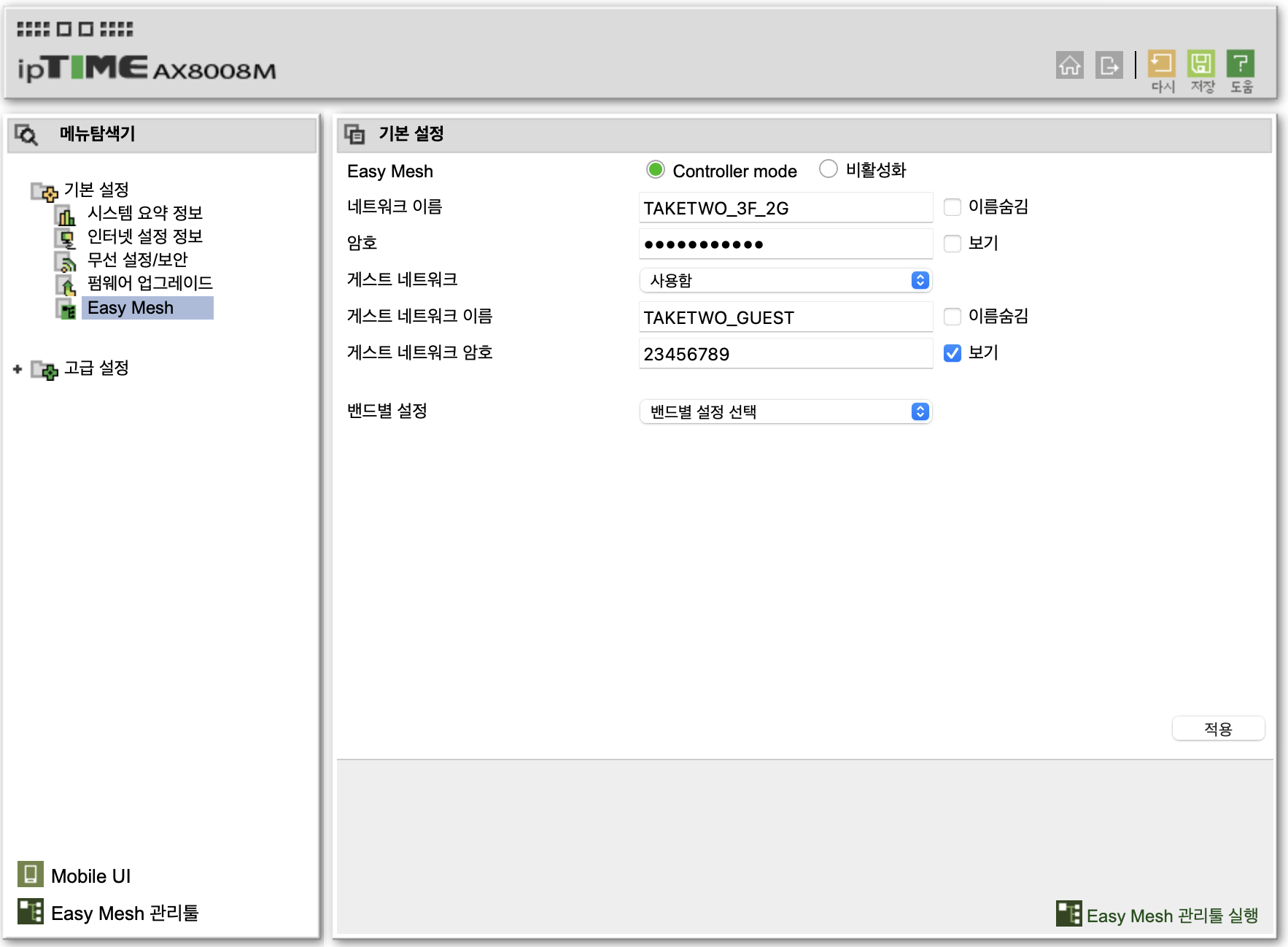Click the Easy Mesh 관리툴 실행 icon

1068,913
